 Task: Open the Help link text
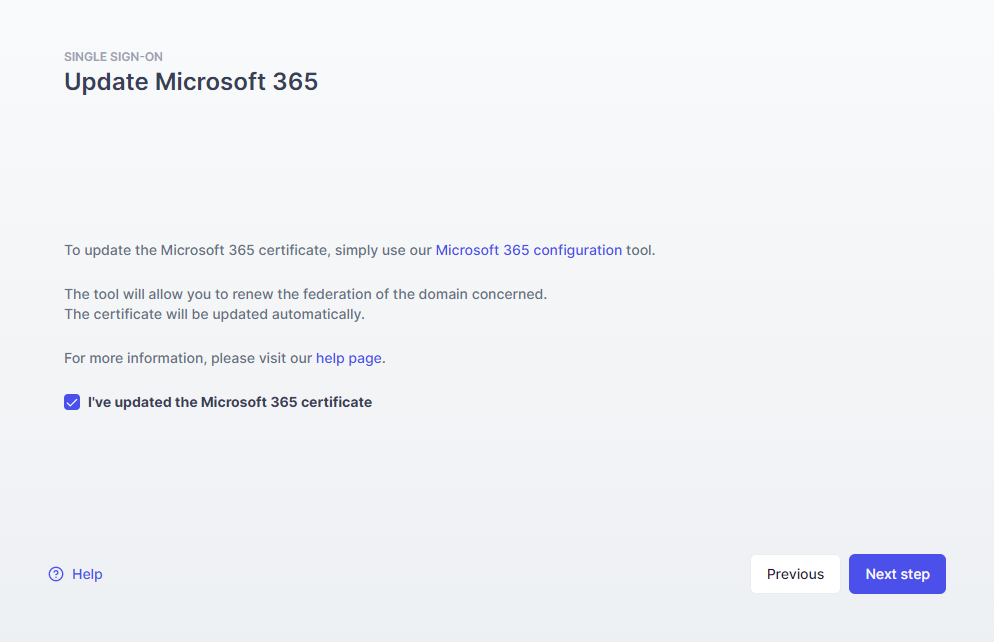[87, 574]
